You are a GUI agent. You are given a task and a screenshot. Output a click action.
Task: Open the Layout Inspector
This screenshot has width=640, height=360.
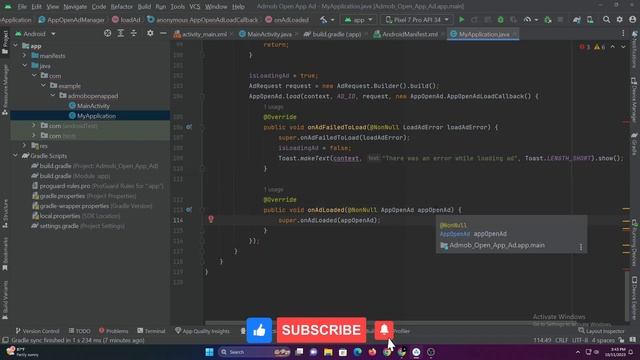602,331
